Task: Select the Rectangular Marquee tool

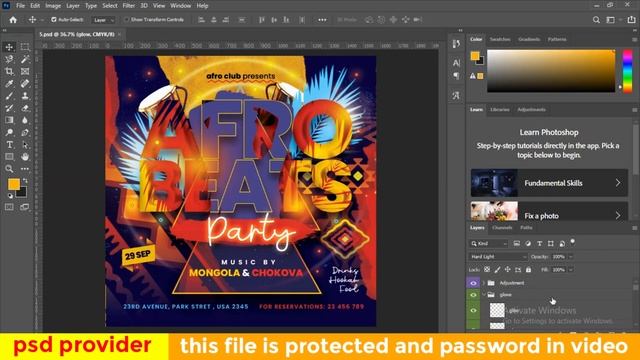Action: pos(25,47)
